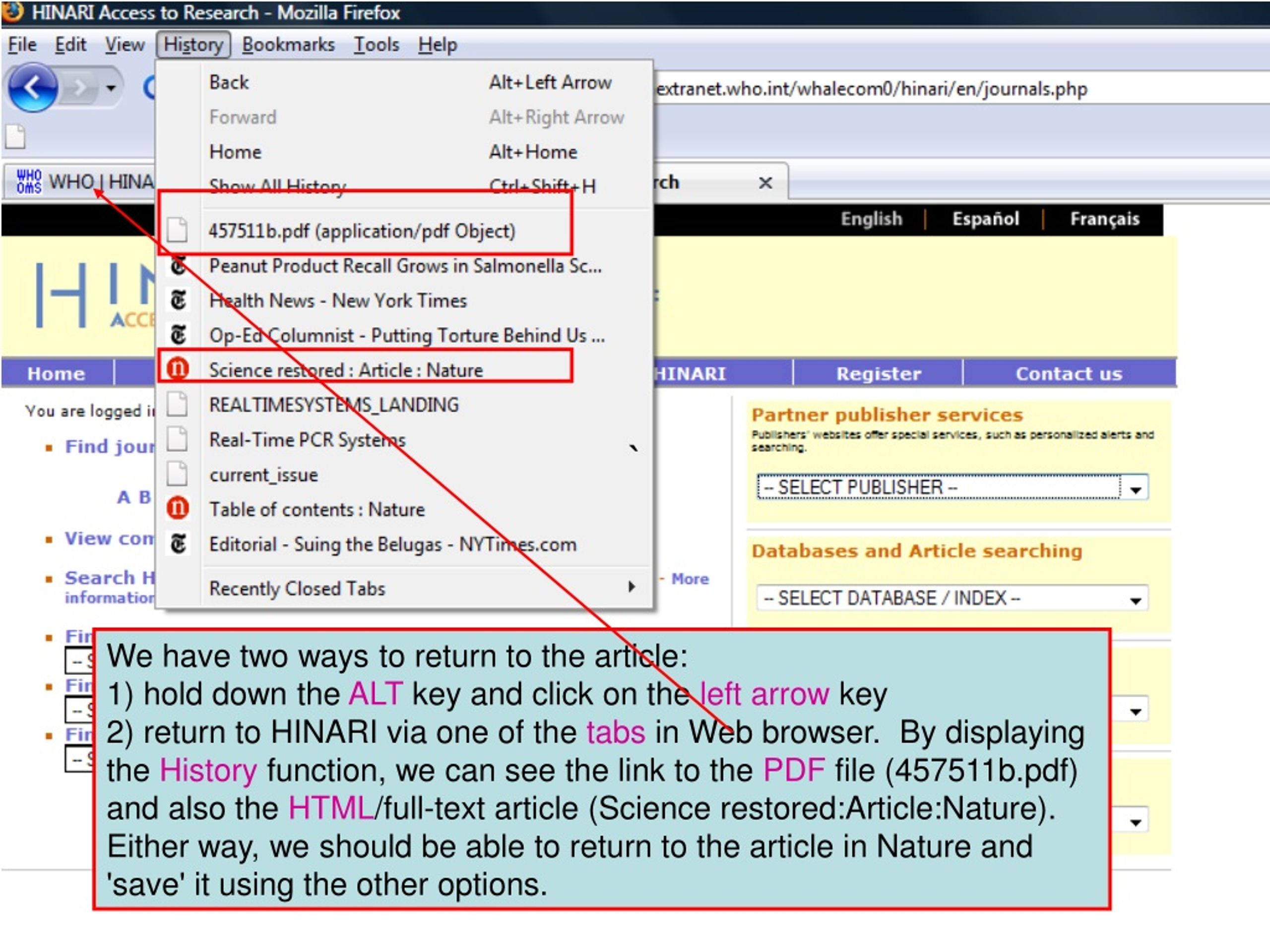This screenshot has width=1270, height=952.
Task: Click Nature icon beside Science restored
Action: pyautogui.click(x=178, y=368)
